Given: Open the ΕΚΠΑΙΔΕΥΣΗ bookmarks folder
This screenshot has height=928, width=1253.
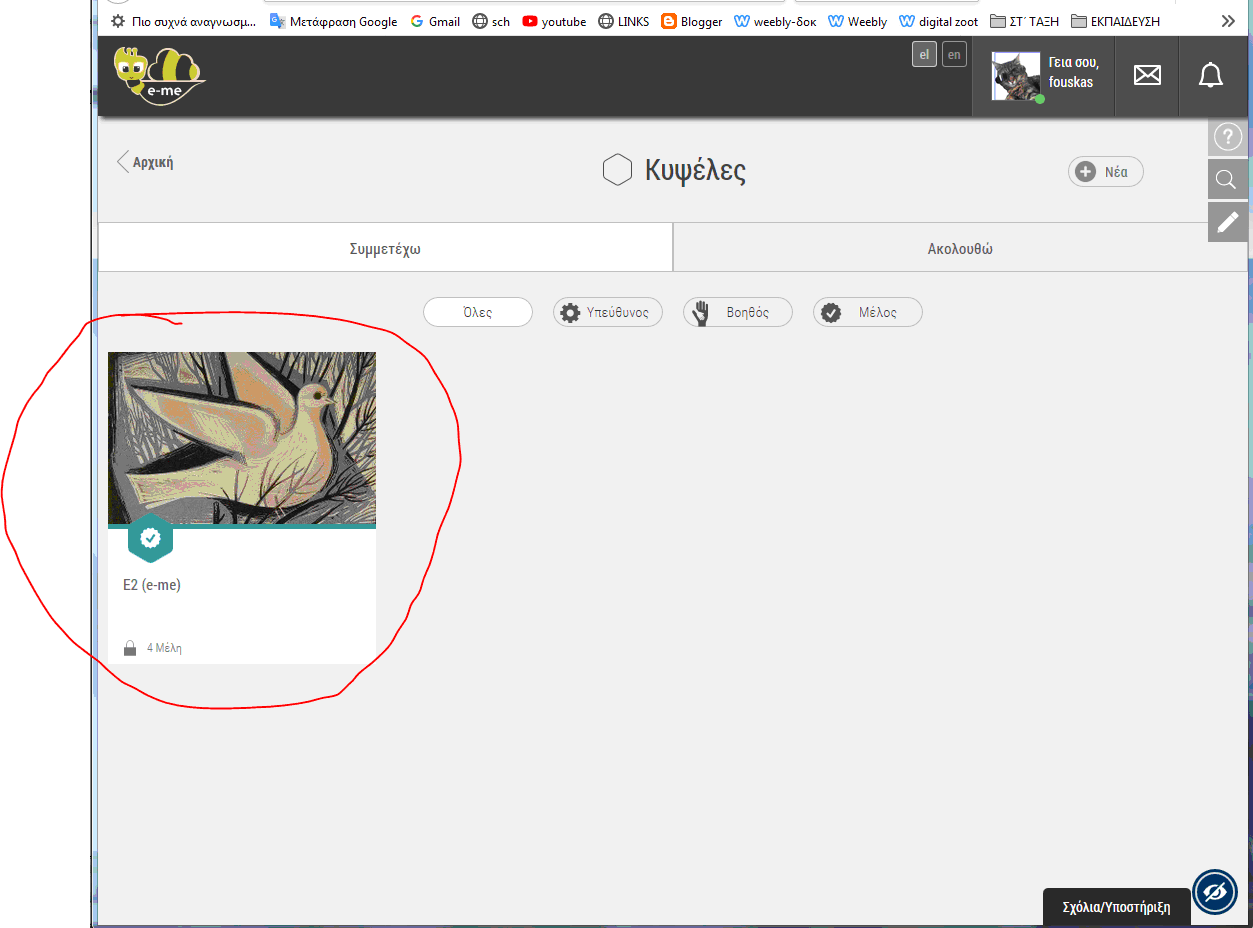Looking at the screenshot, I should point(1116,21).
